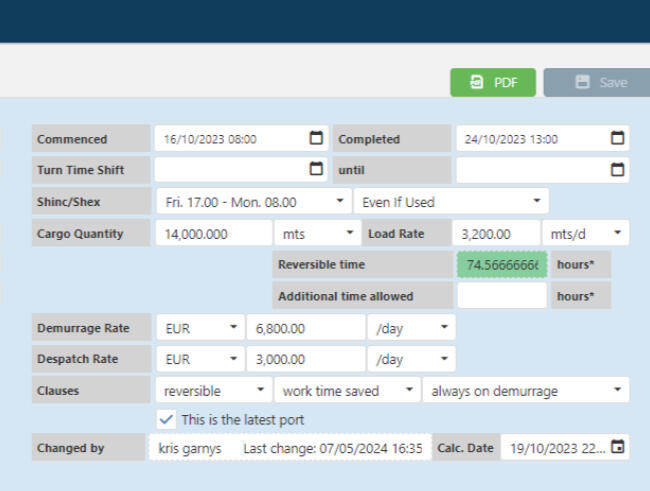
Task: Open the Turn Time Shift calendar picker
Action: coord(316,169)
